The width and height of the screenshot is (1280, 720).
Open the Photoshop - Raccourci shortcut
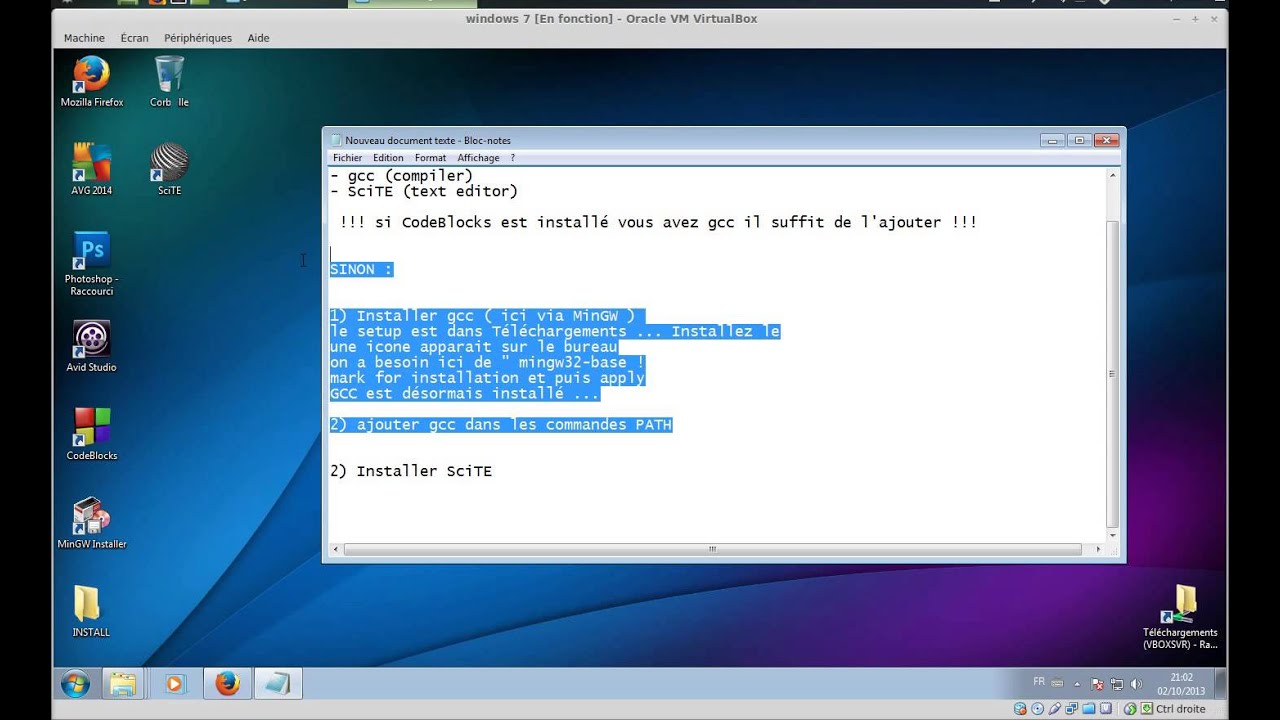[91, 264]
